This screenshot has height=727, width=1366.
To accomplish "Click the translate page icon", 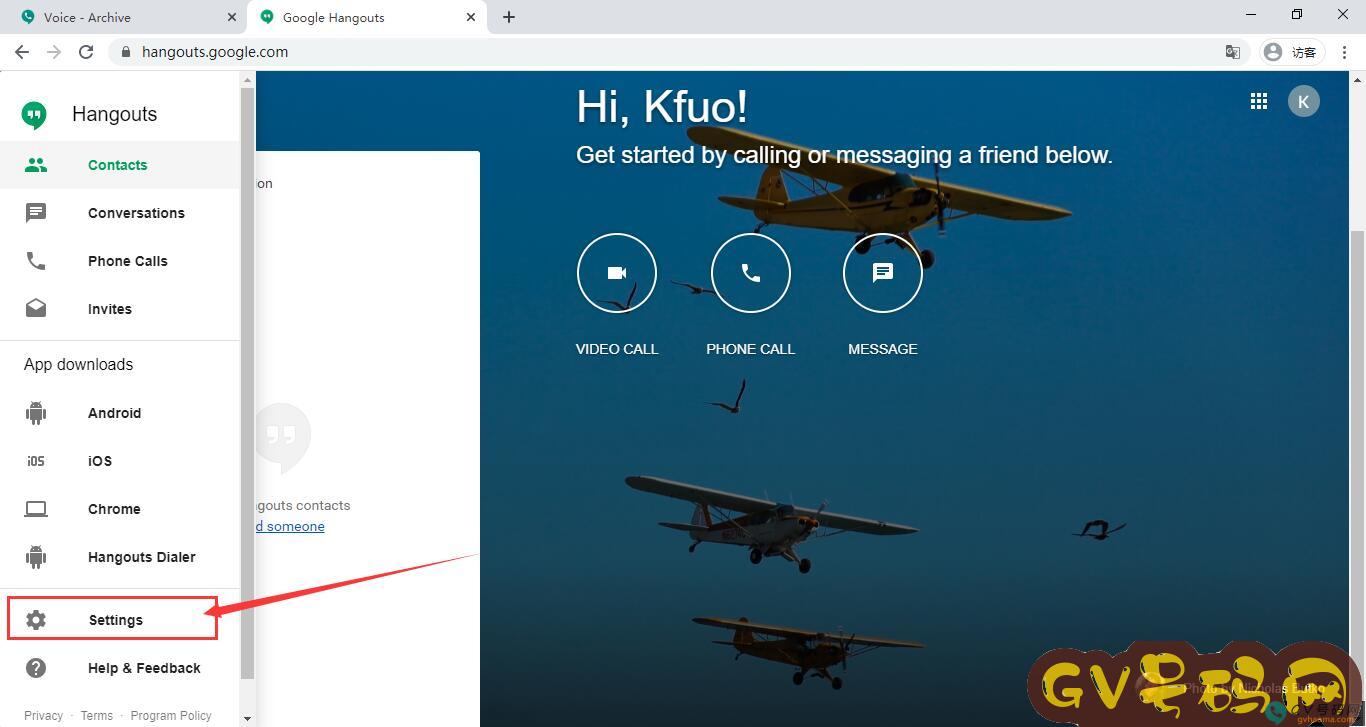I will point(1233,52).
